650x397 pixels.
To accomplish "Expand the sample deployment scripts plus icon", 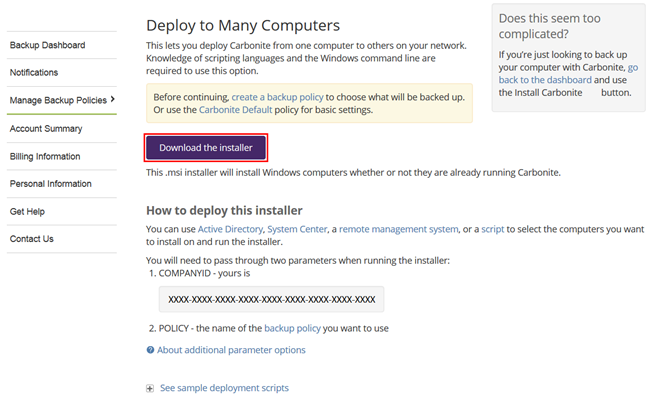I will pos(150,388).
